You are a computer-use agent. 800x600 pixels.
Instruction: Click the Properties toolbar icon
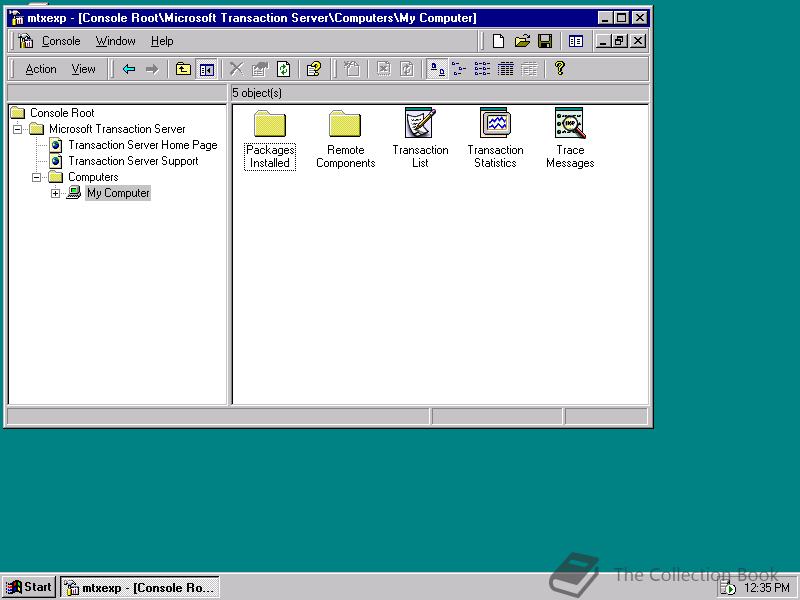tap(260, 69)
